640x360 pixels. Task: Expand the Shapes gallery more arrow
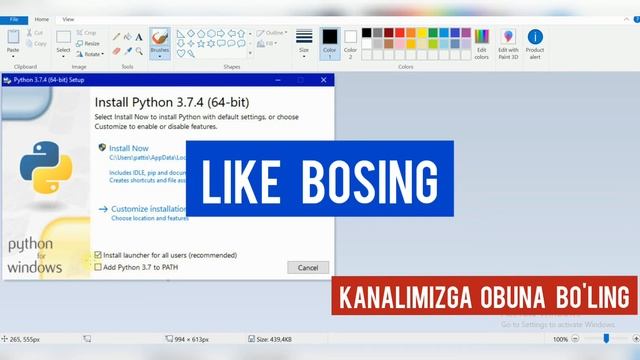point(250,53)
